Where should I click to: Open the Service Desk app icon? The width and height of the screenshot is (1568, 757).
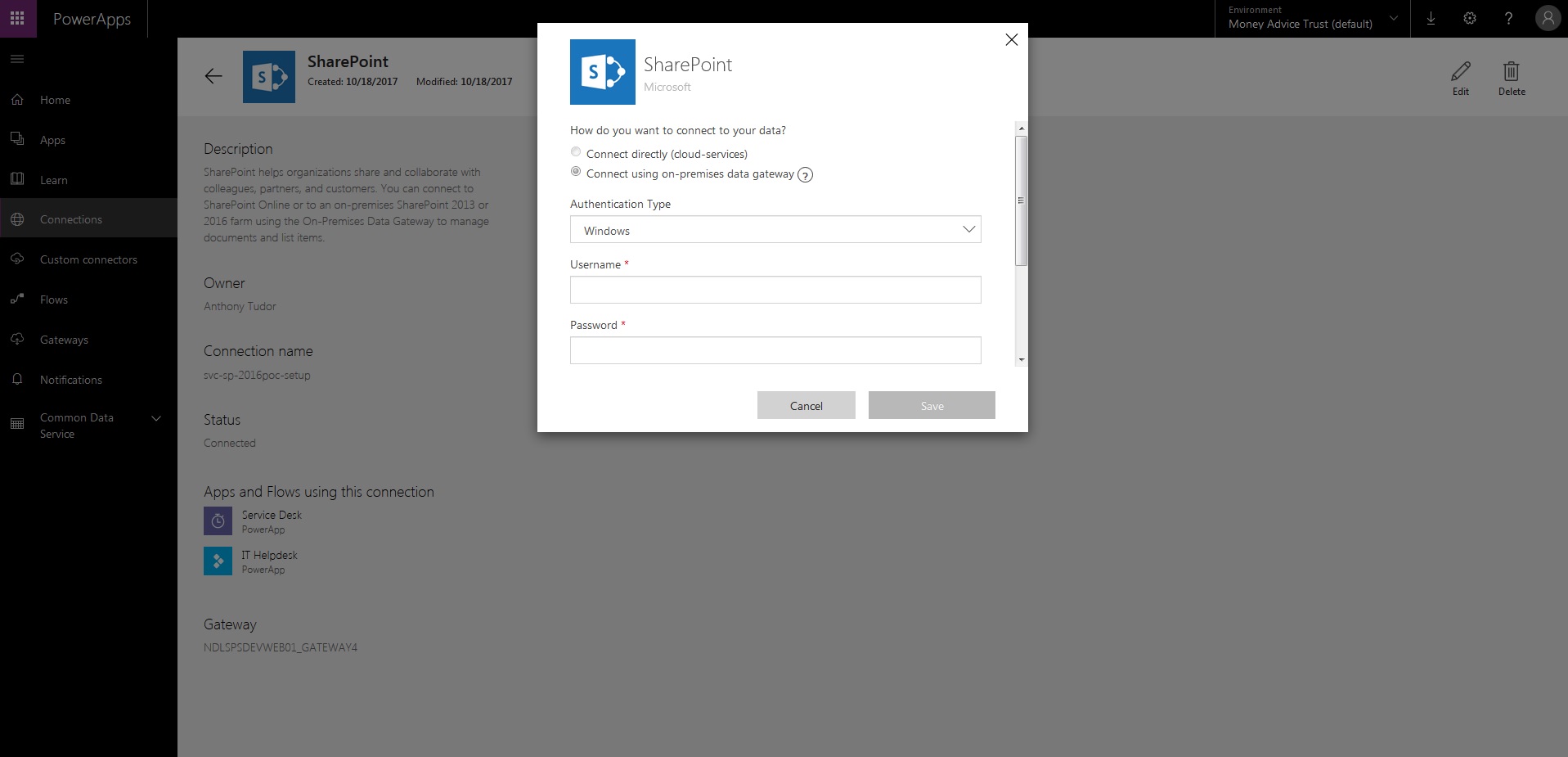coord(218,520)
